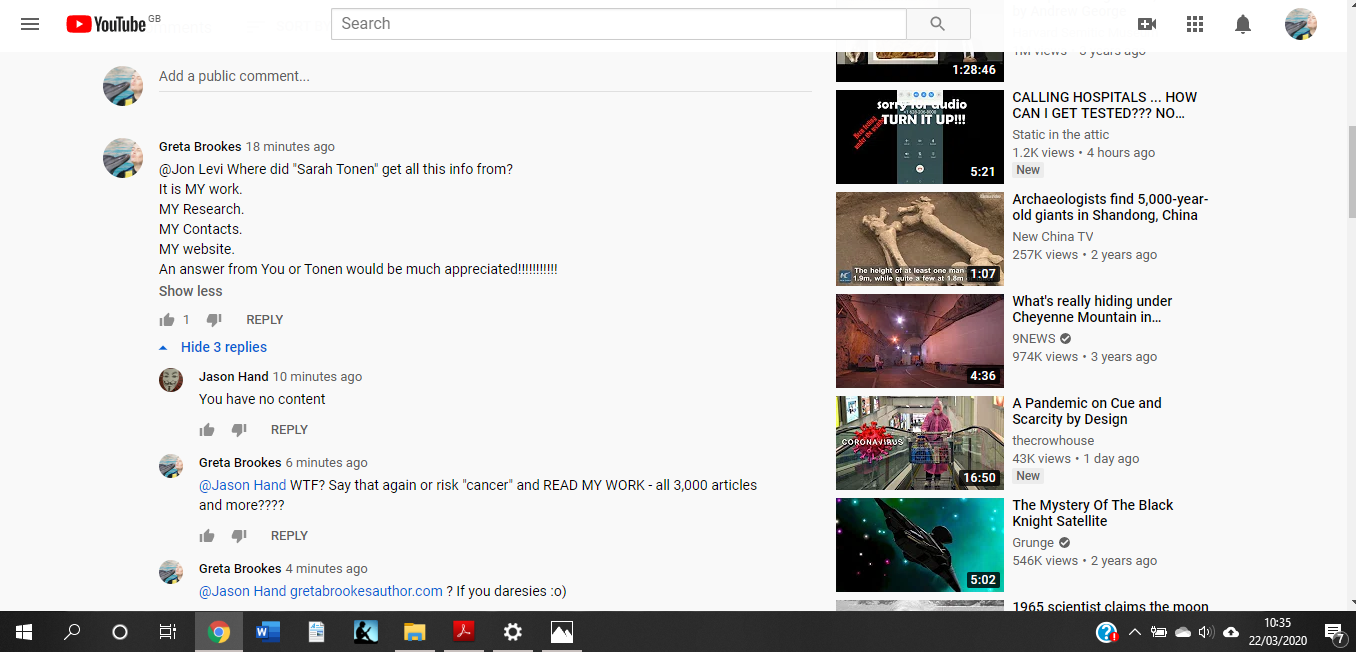1356x652 pixels.
Task: Open A Pandemic on Cue video title
Action: pyautogui.click(x=1086, y=411)
